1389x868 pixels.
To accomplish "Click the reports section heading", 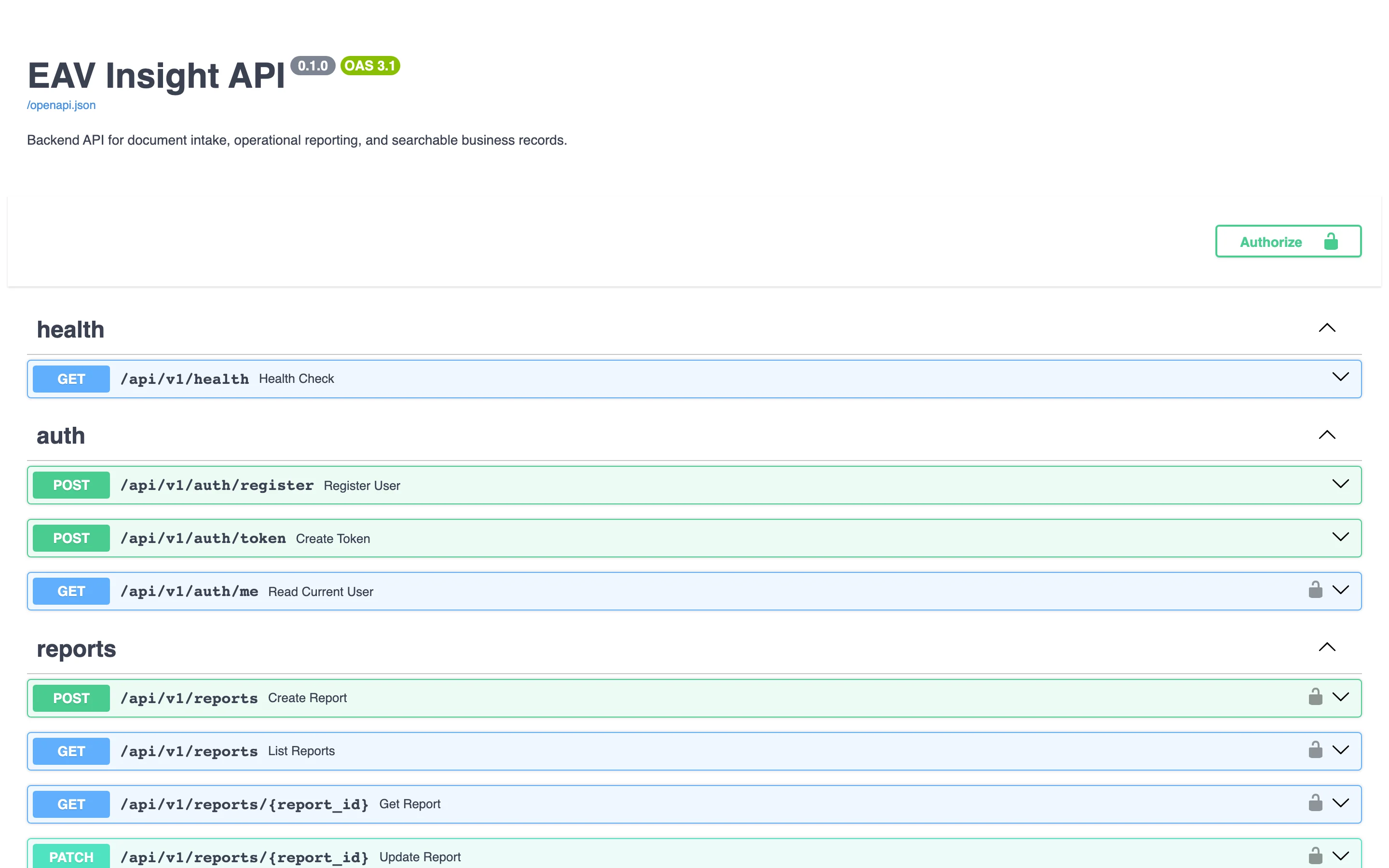I will coord(76,649).
